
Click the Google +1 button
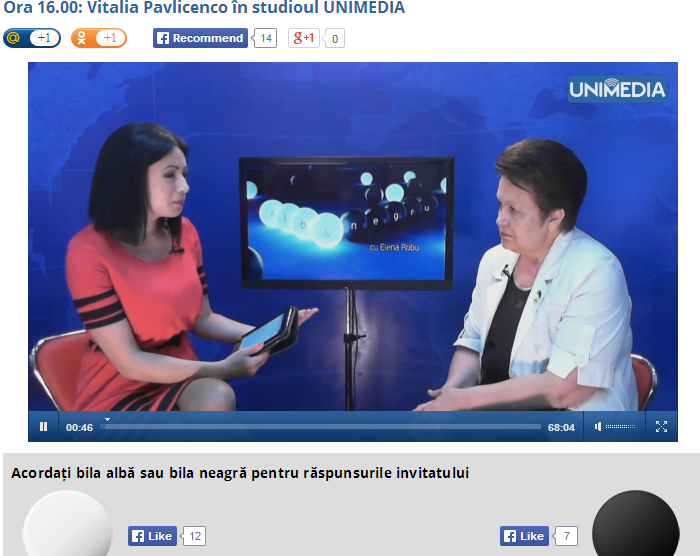tap(304, 38)
